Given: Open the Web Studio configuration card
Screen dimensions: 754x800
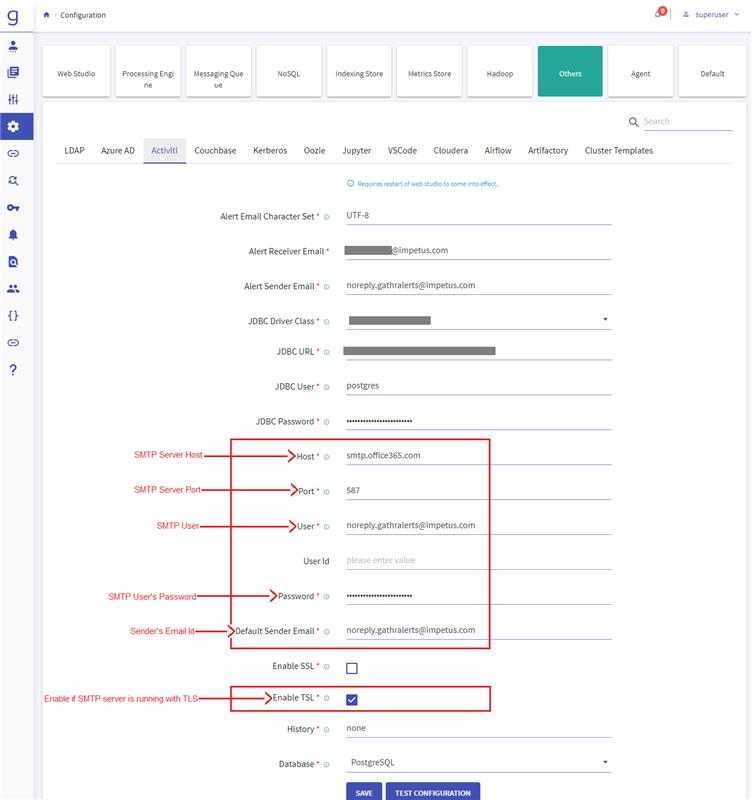Looking at the screenshot, I should coord(76,71).
